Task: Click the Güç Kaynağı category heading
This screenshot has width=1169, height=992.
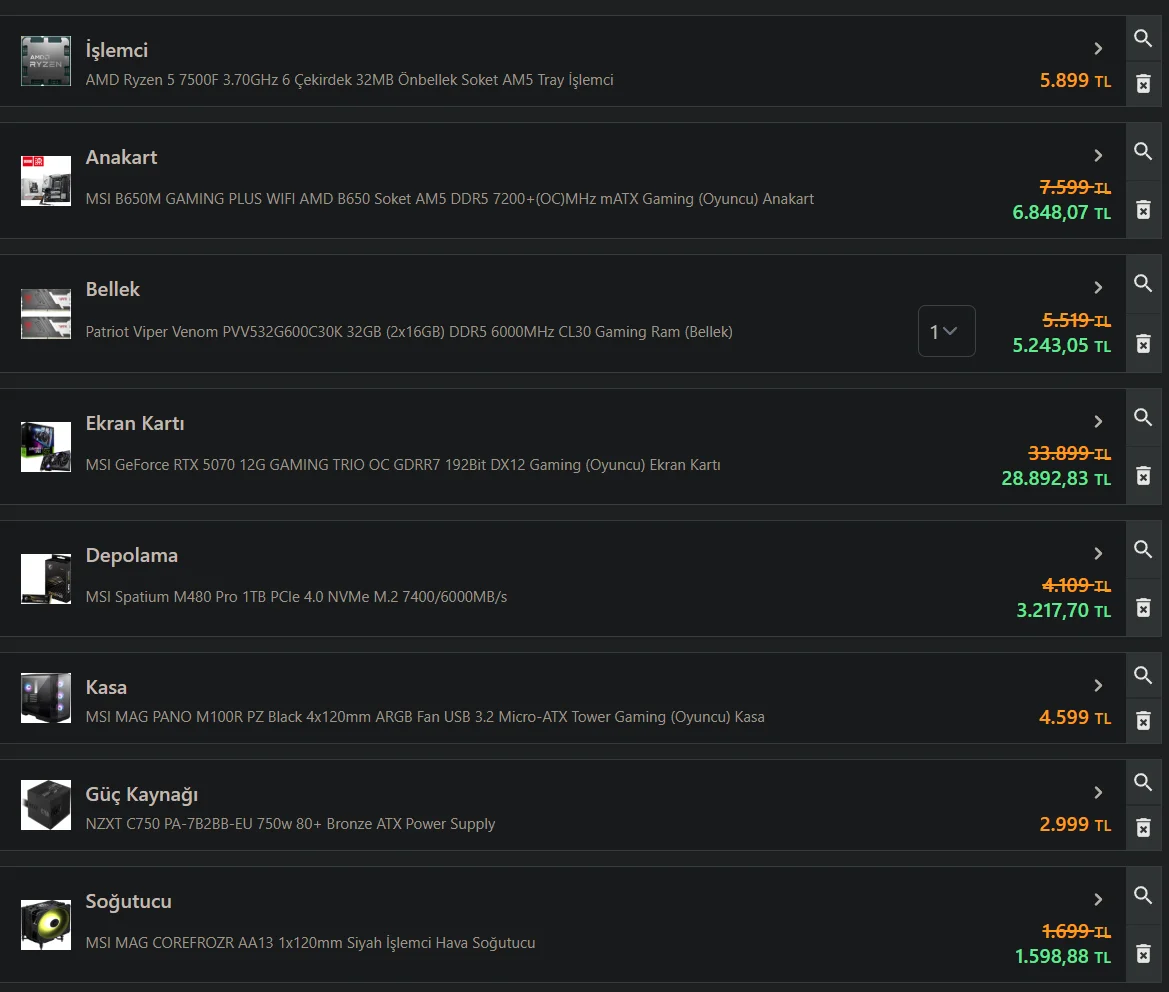Action: [x=142, y=794]
